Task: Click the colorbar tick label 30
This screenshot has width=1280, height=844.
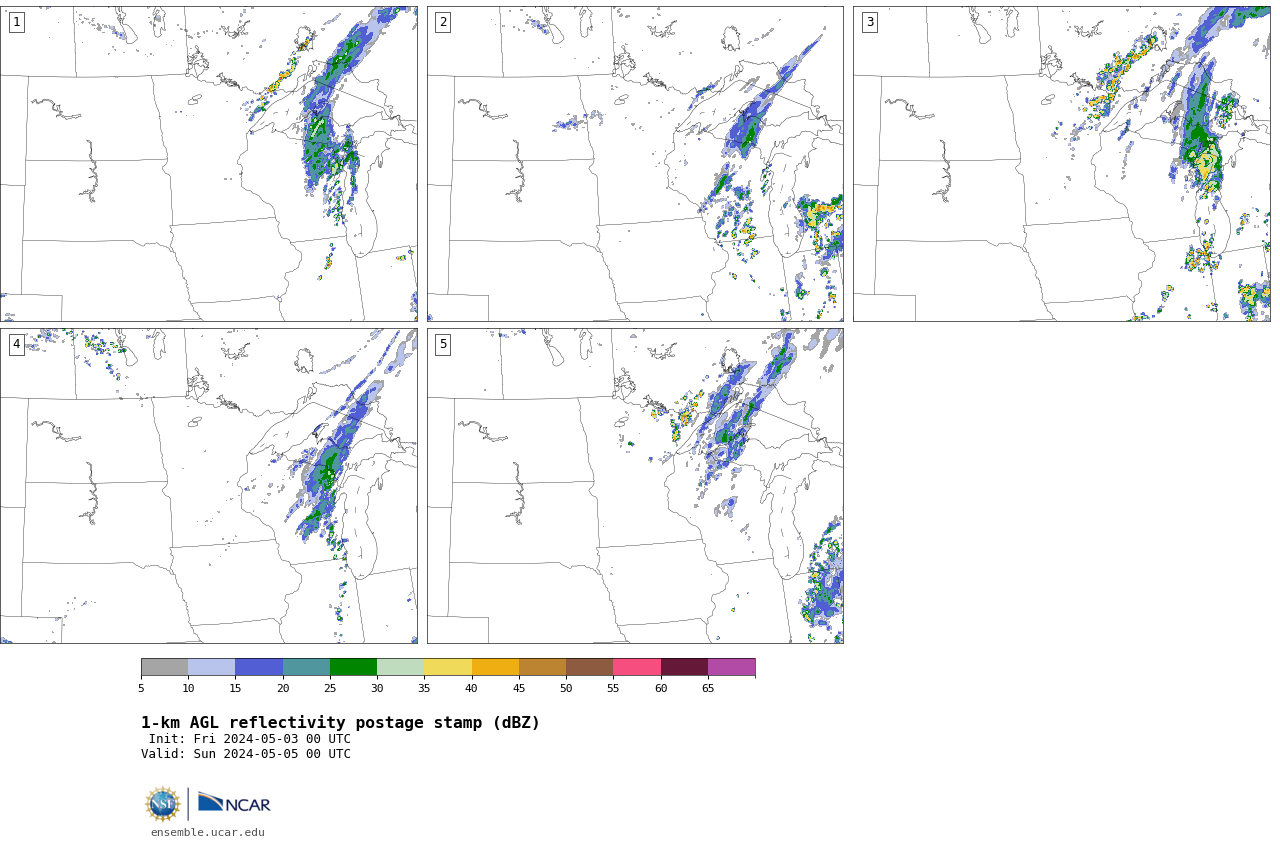Action: click(377, 688)
